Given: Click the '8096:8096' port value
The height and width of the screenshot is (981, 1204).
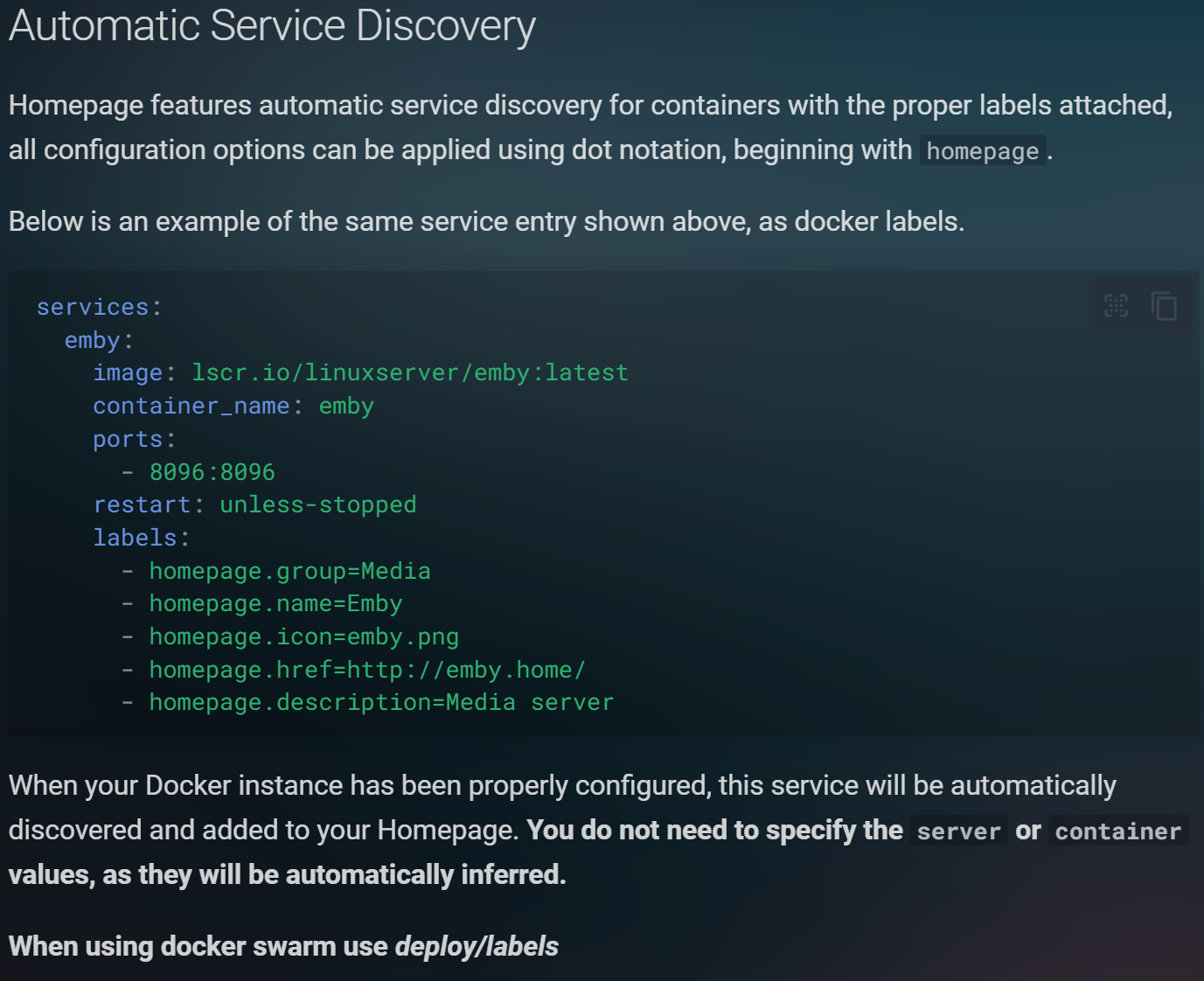Looking at the screenshot, I should point(212,472).
